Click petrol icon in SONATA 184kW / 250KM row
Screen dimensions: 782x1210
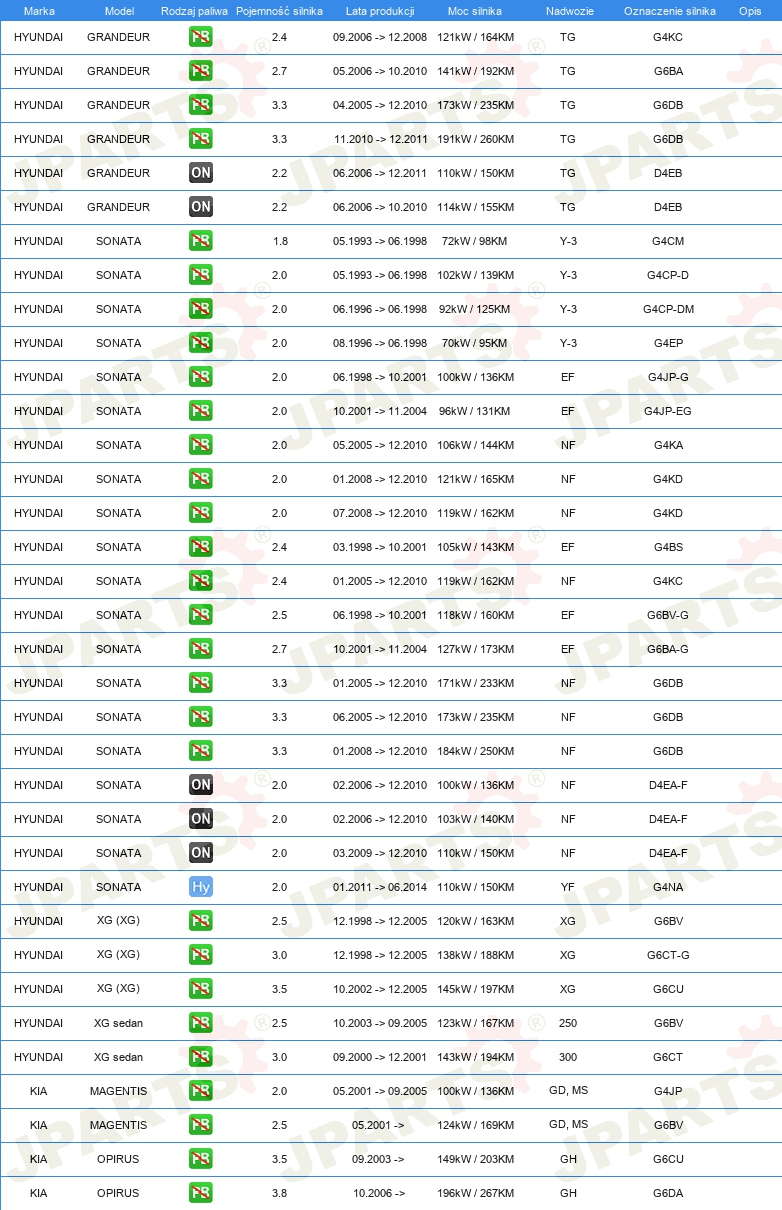tap(201, 751)
